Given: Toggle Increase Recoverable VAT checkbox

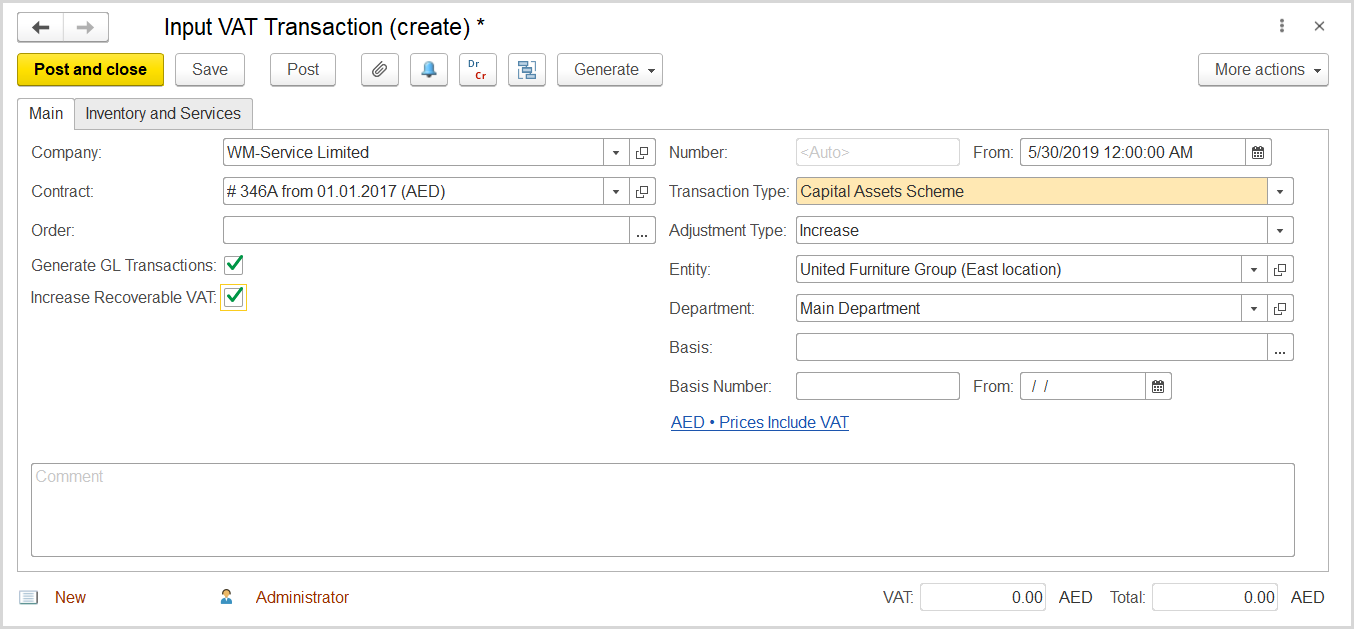Looking at the screenshot, I should pos(234,297).
